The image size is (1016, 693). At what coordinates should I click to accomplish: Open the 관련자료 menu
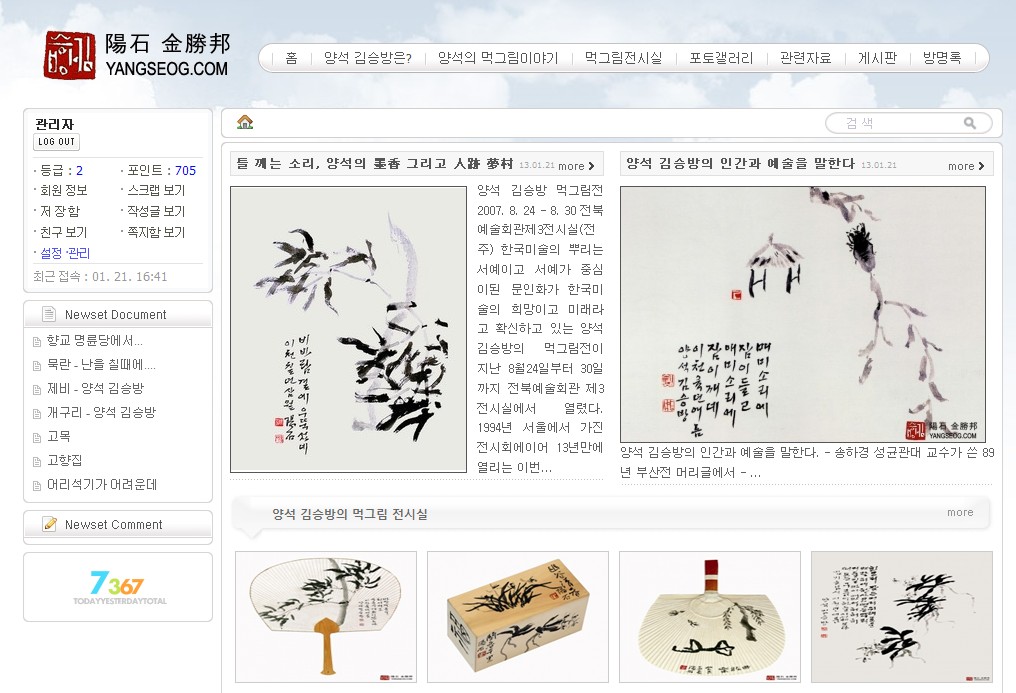(x=805, y=58)
